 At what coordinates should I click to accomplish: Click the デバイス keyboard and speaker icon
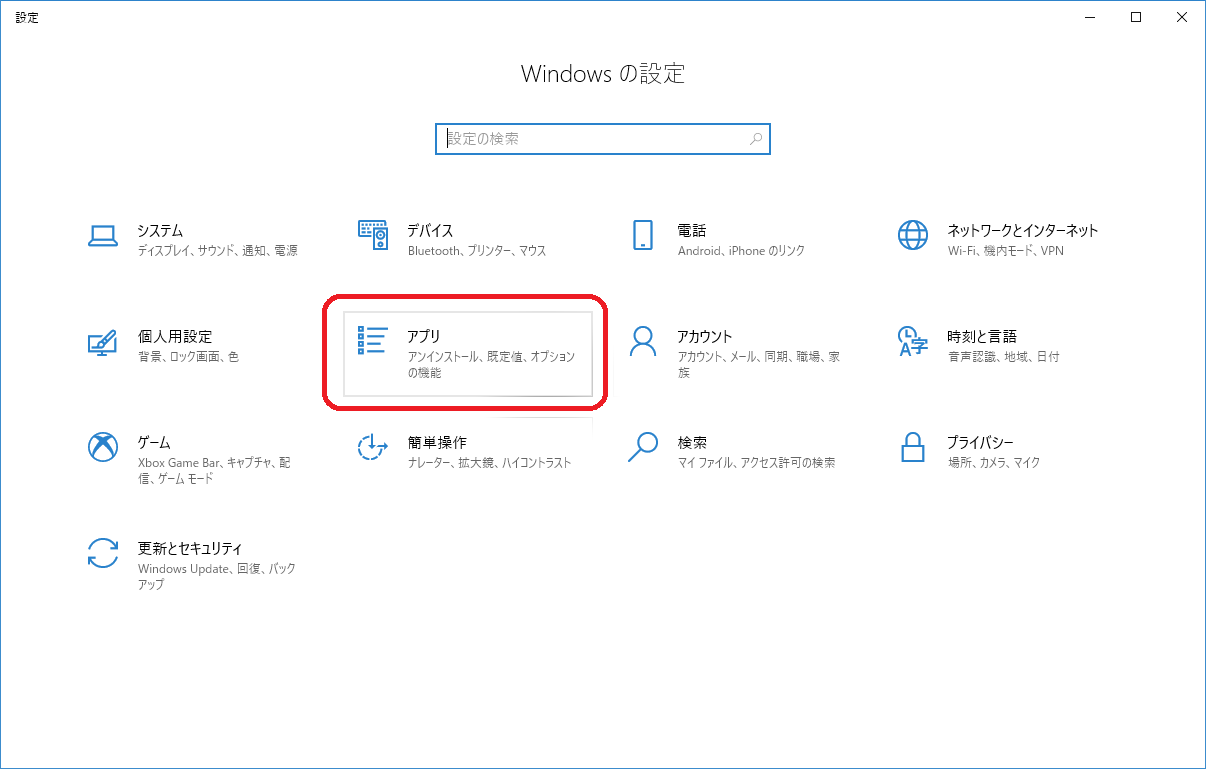click(373, 236)
